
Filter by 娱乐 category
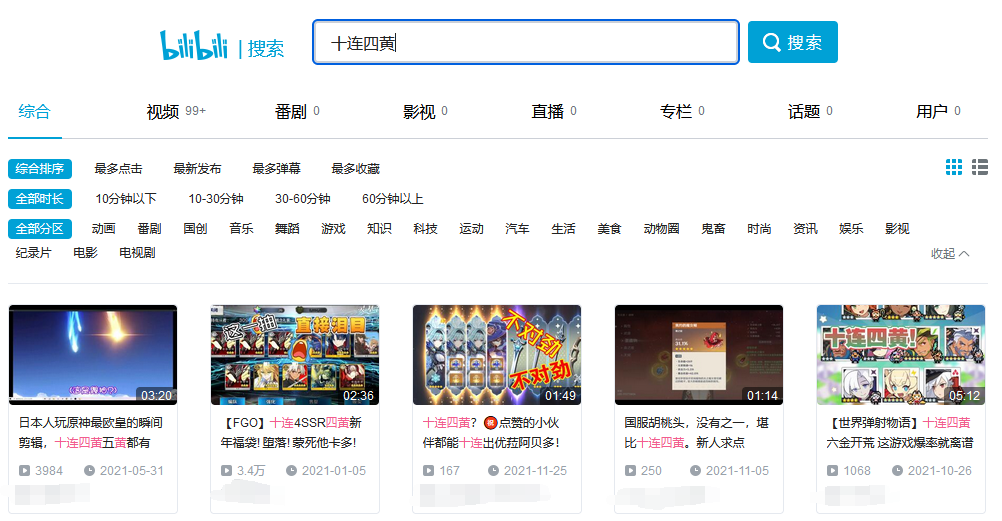click(x=851, y=229)
